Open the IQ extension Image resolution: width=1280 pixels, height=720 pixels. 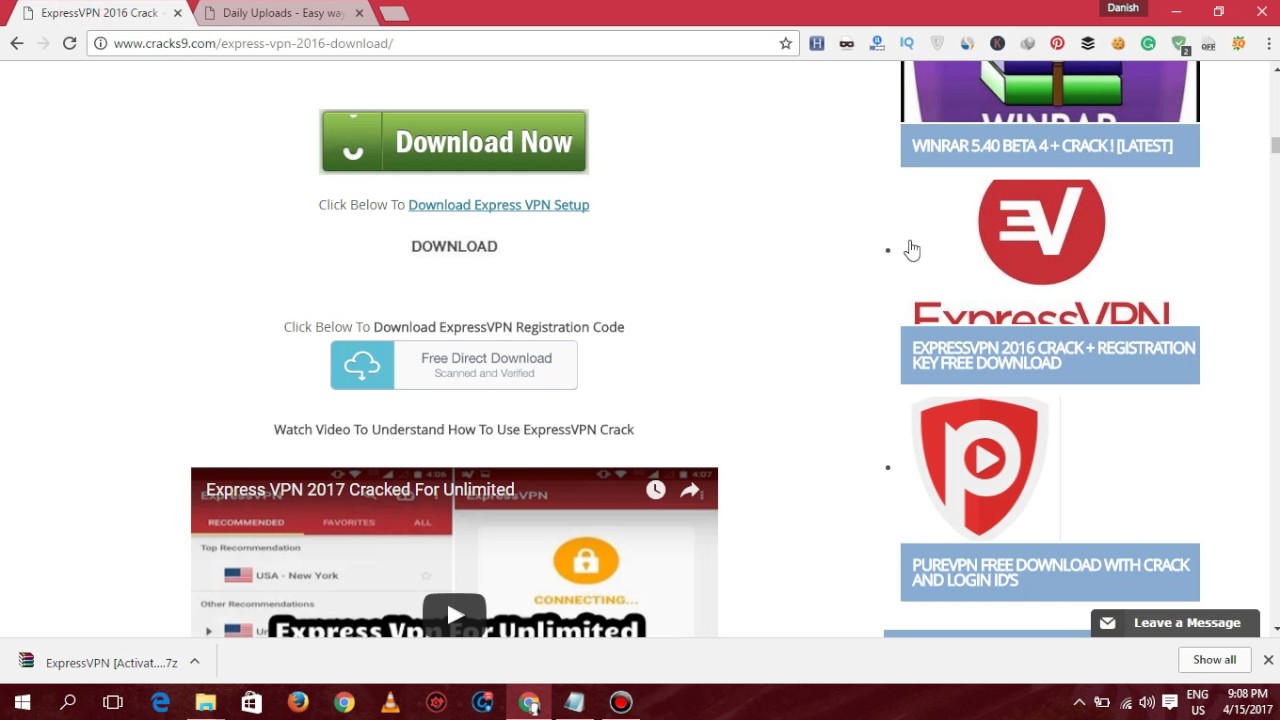click(x=907, y=43)
